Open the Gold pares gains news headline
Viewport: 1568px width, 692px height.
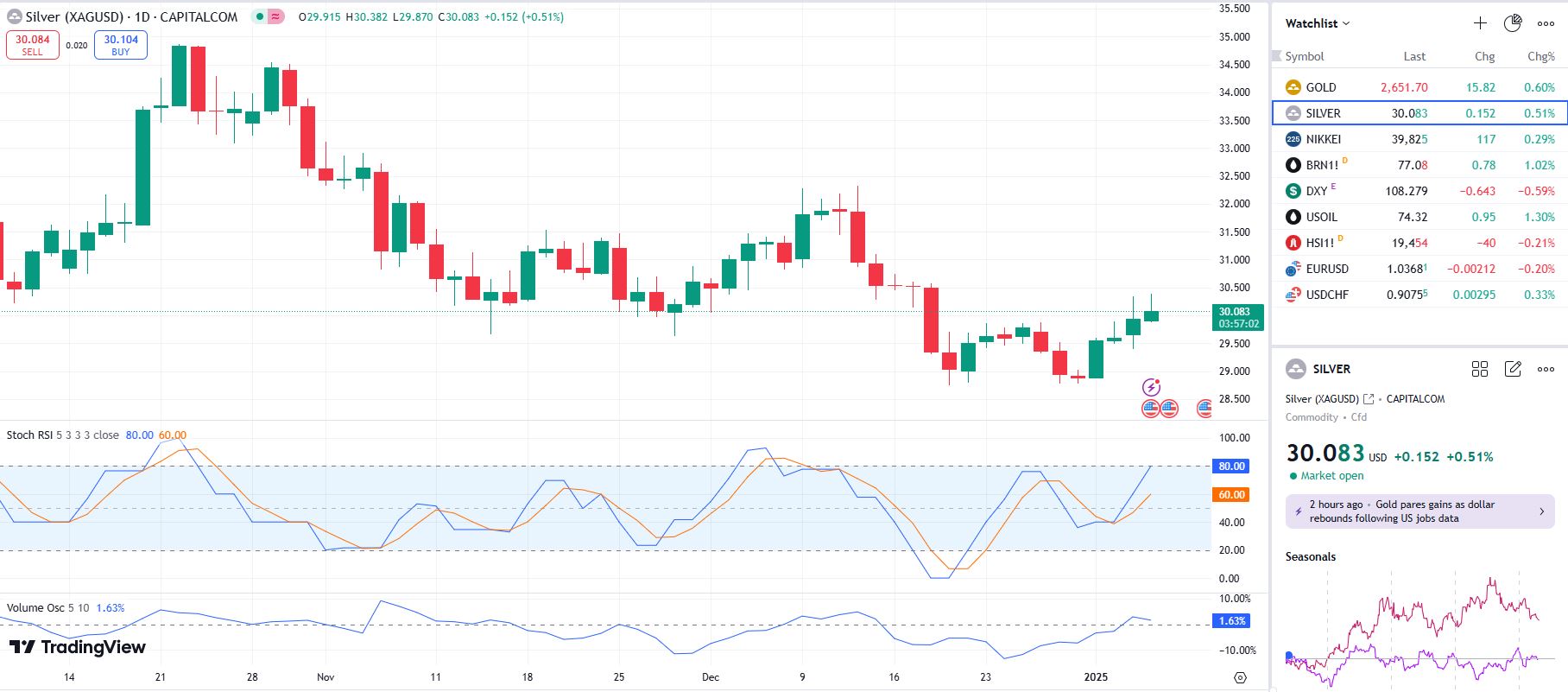pos(1402,511)
